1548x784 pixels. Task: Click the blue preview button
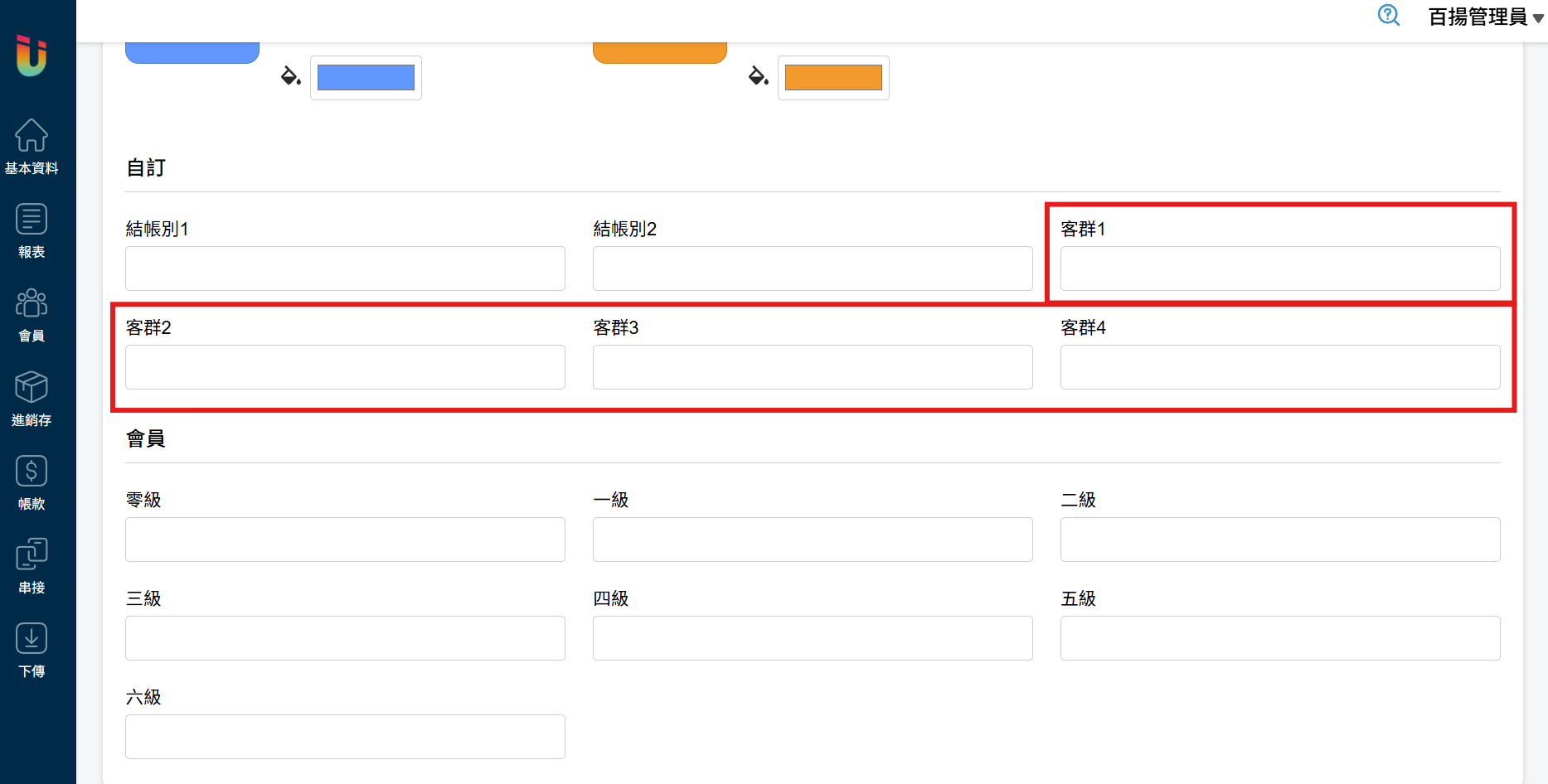tap(192, 53)
